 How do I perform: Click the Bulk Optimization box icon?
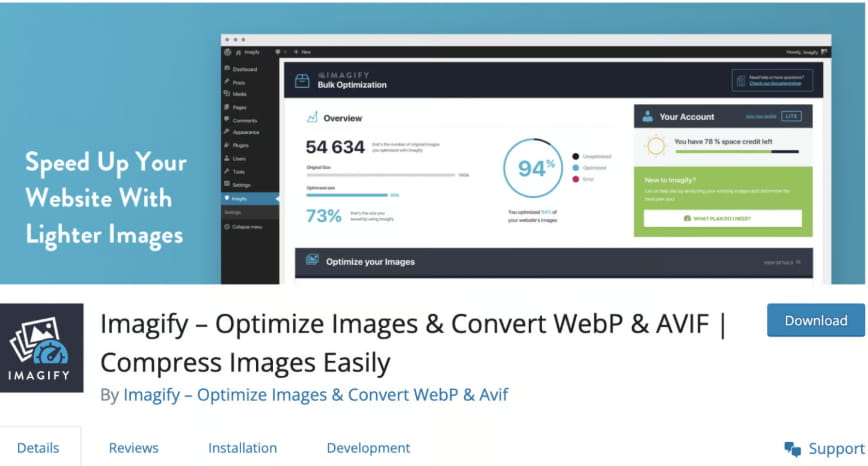[302, 81]
